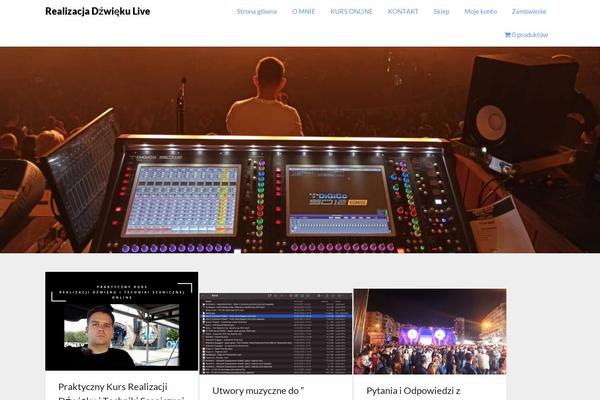Open the music file list thumbnail
This screenshot has height=400, width=600.
[276, 334]
